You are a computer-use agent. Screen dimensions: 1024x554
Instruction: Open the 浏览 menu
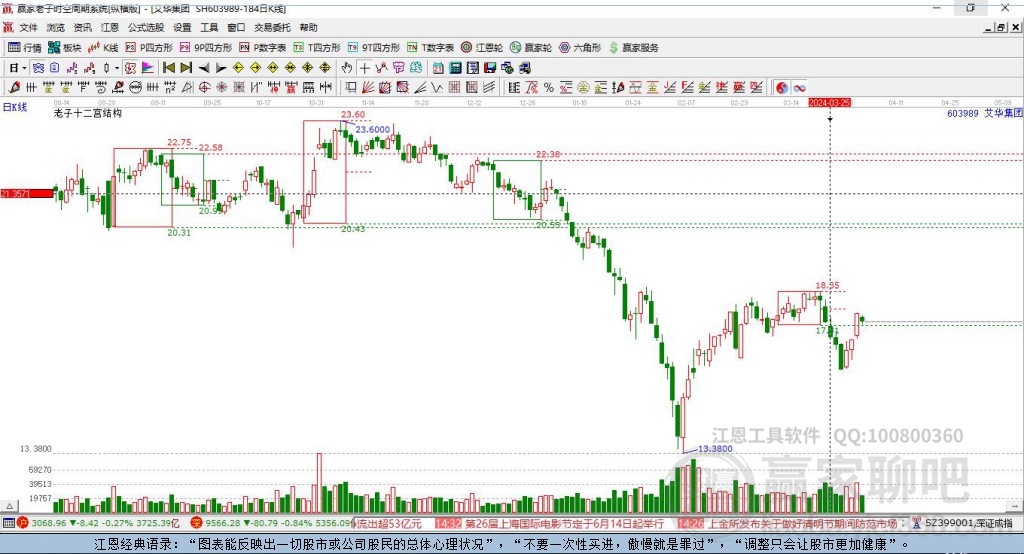click(x=56, y=27)
